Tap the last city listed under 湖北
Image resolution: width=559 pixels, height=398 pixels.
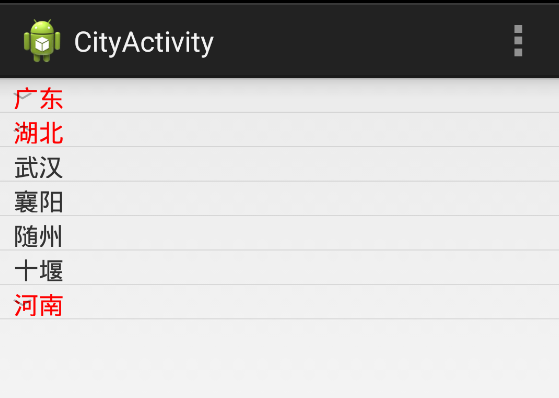[x=280, y=267]
